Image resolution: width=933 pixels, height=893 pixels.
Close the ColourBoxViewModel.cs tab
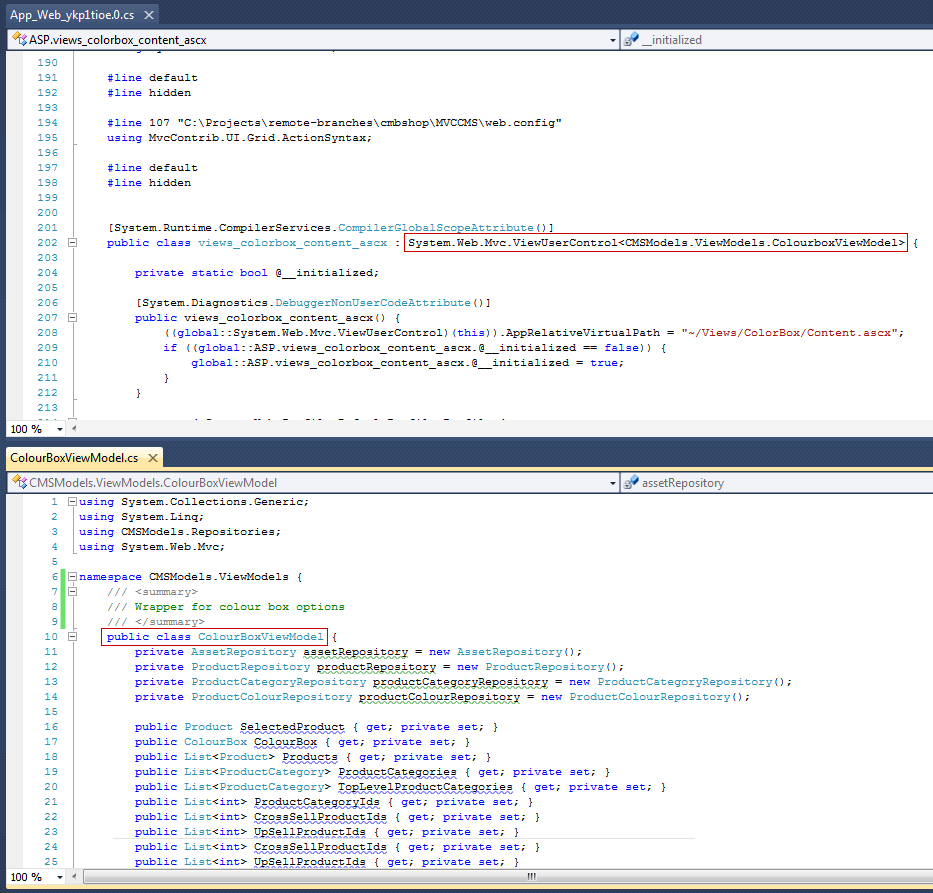[153, 458]
